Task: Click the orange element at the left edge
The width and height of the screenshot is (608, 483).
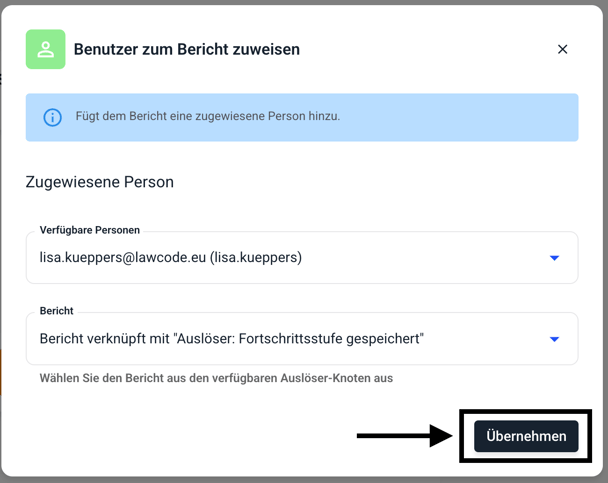Action: 1,372
